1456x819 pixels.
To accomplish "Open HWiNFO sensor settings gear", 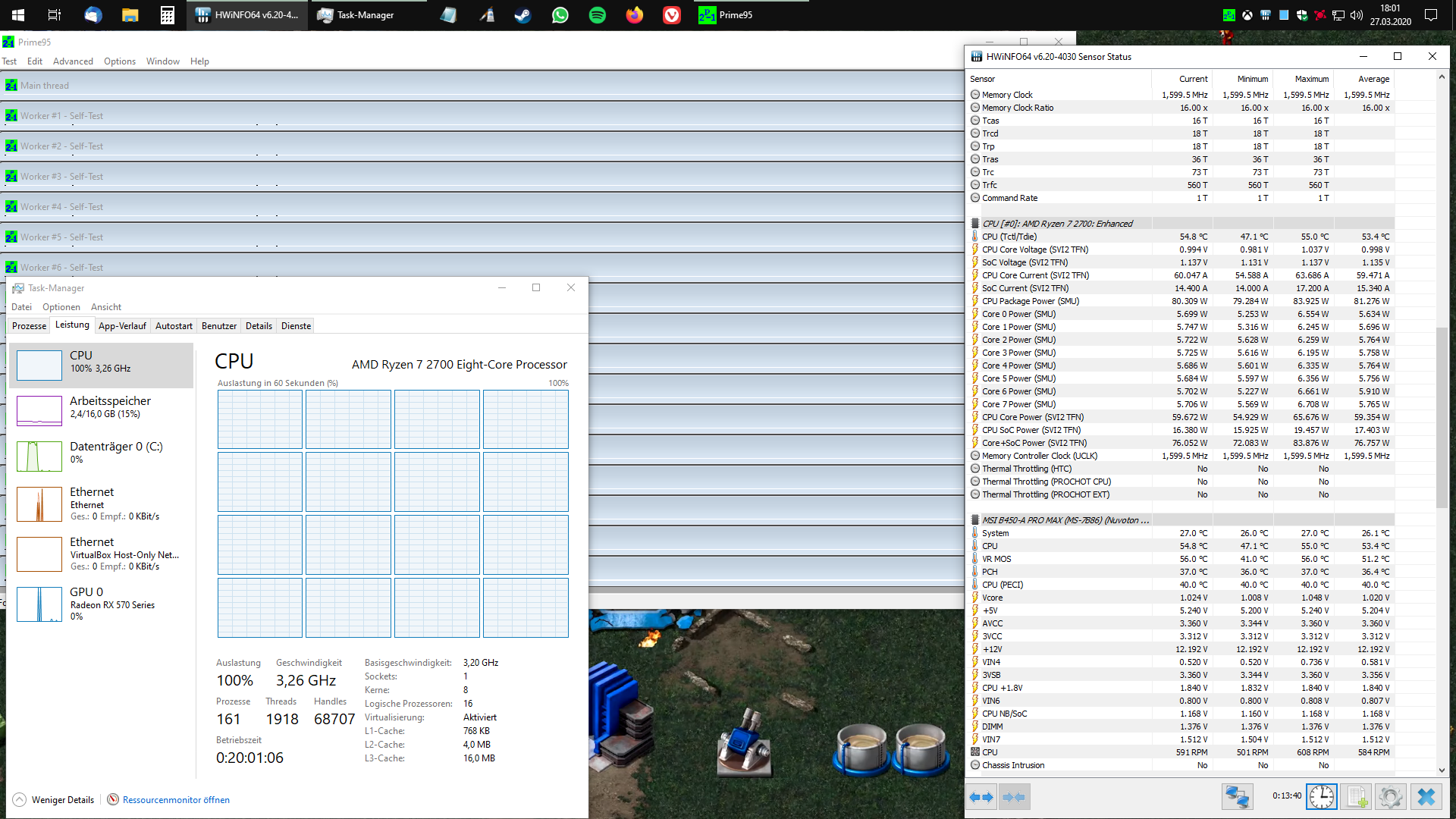I will point(1390,797).
